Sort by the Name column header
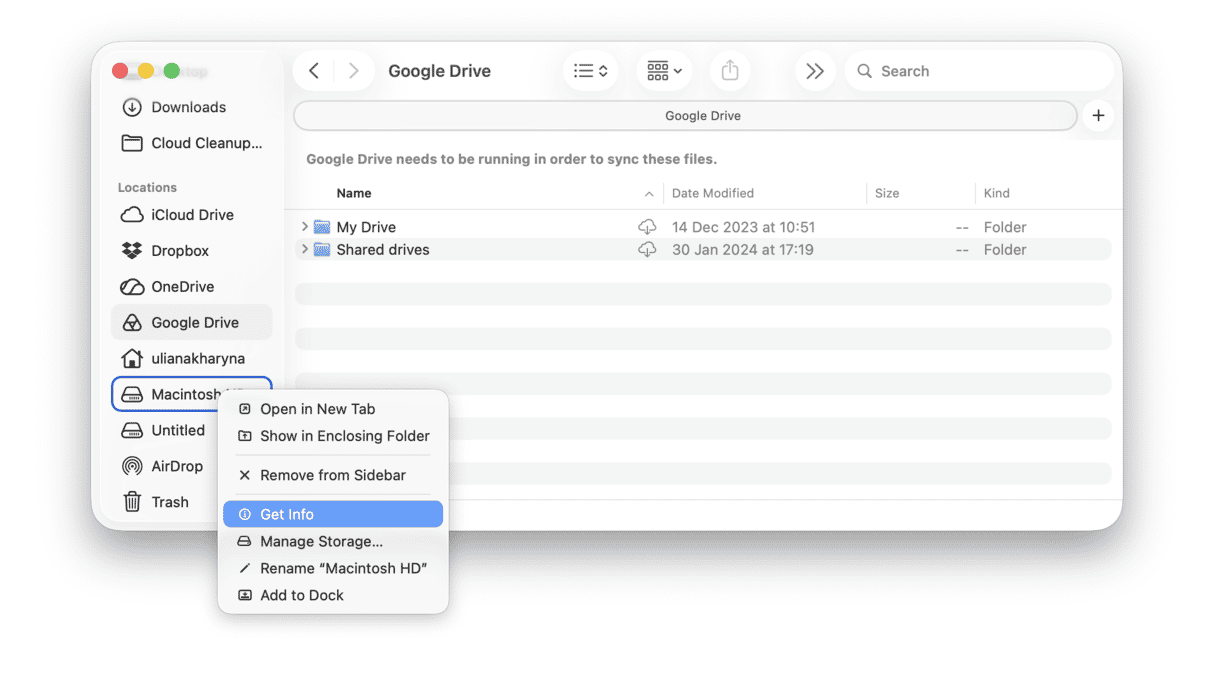The image size is (1215, 689). (354, 193)
